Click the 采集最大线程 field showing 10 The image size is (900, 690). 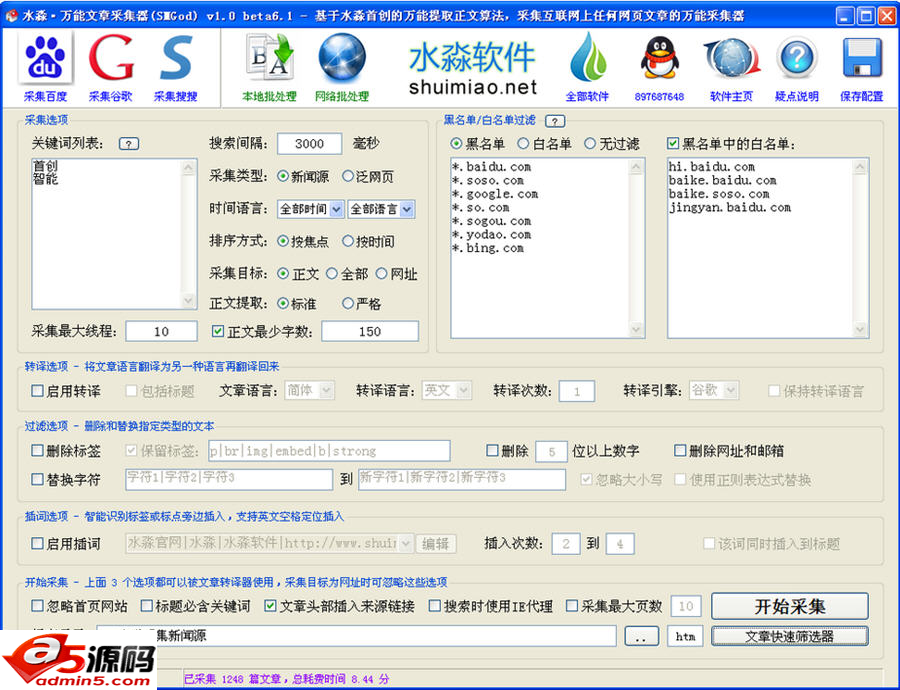click(161, 331)
